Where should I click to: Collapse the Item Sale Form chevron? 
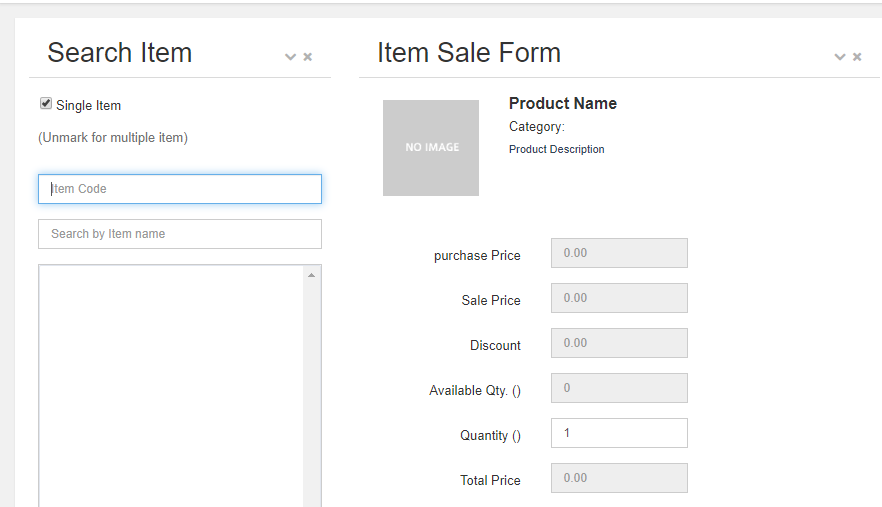tap(840, 57)
